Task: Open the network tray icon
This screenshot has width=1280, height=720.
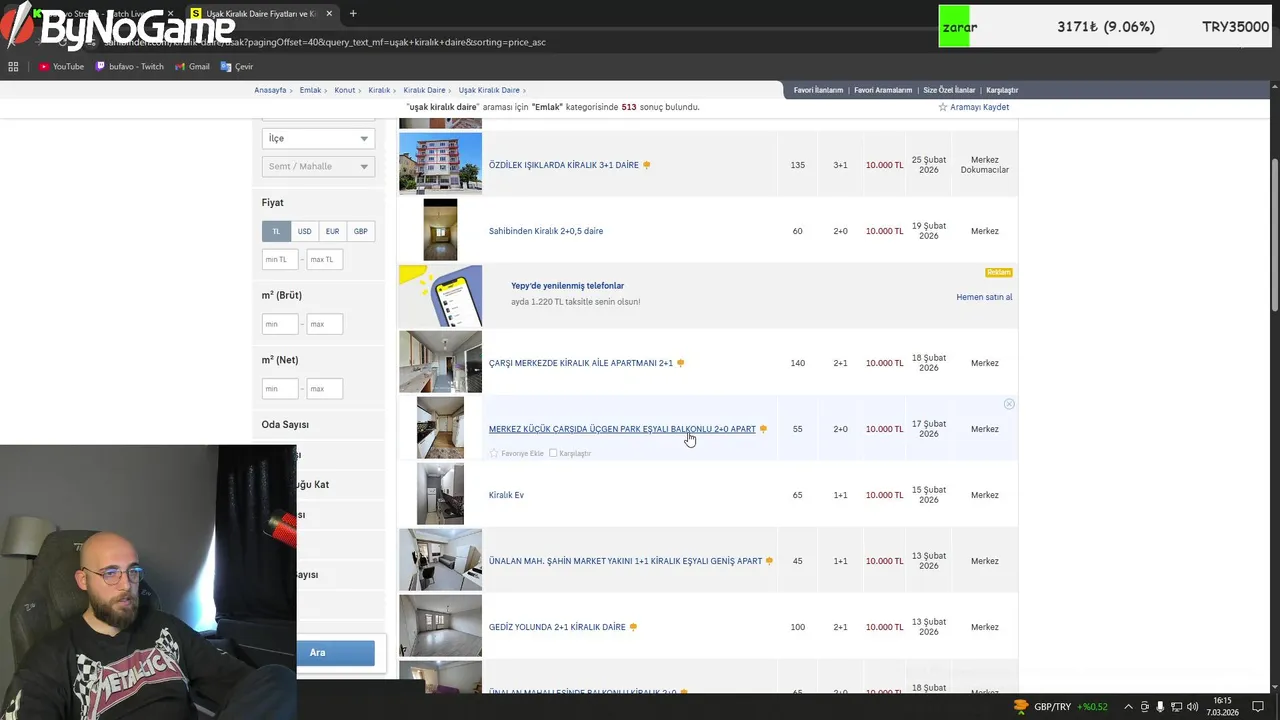Action: tap(1177, 707)
